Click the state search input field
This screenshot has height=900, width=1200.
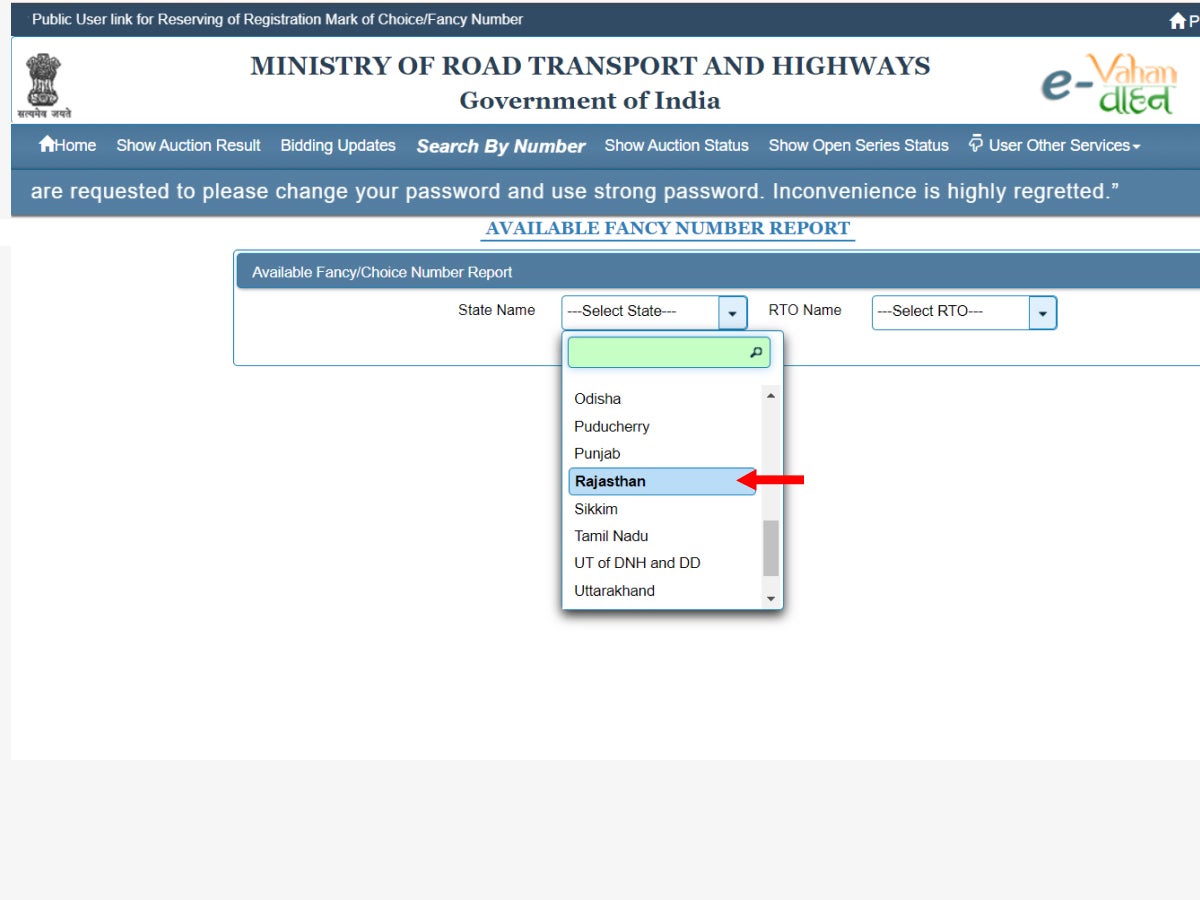pyautogui.click(x=657, y=353)
